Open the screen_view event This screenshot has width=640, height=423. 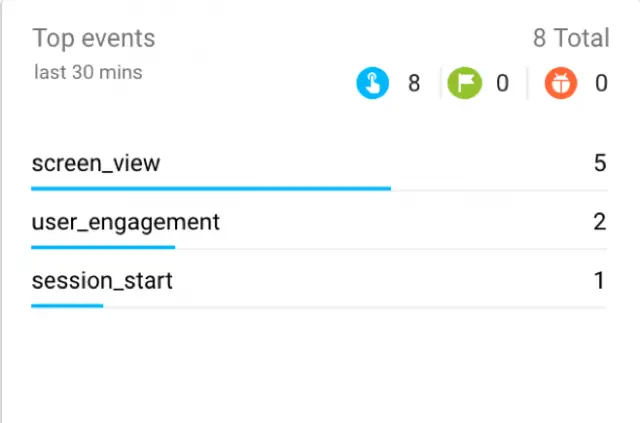[96, 163]
